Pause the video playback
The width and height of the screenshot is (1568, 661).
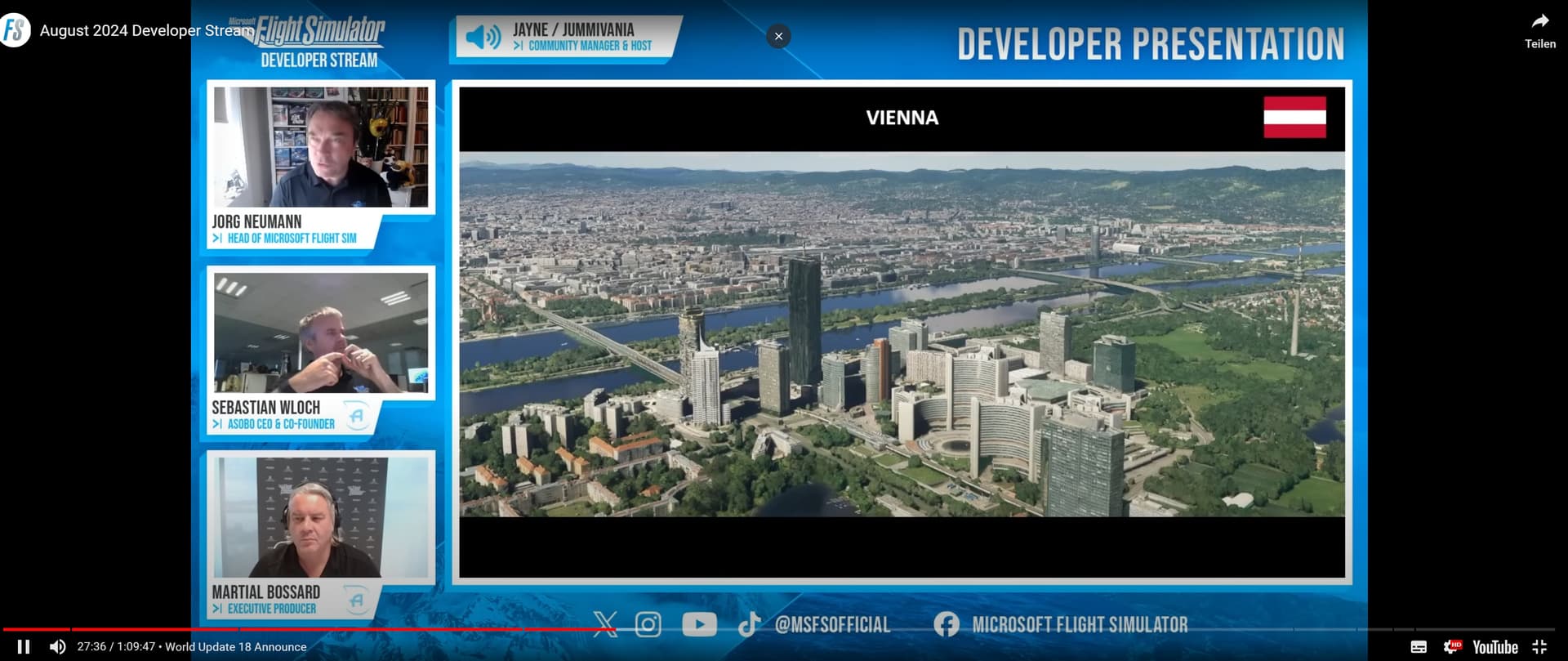(x=24, y=646)
